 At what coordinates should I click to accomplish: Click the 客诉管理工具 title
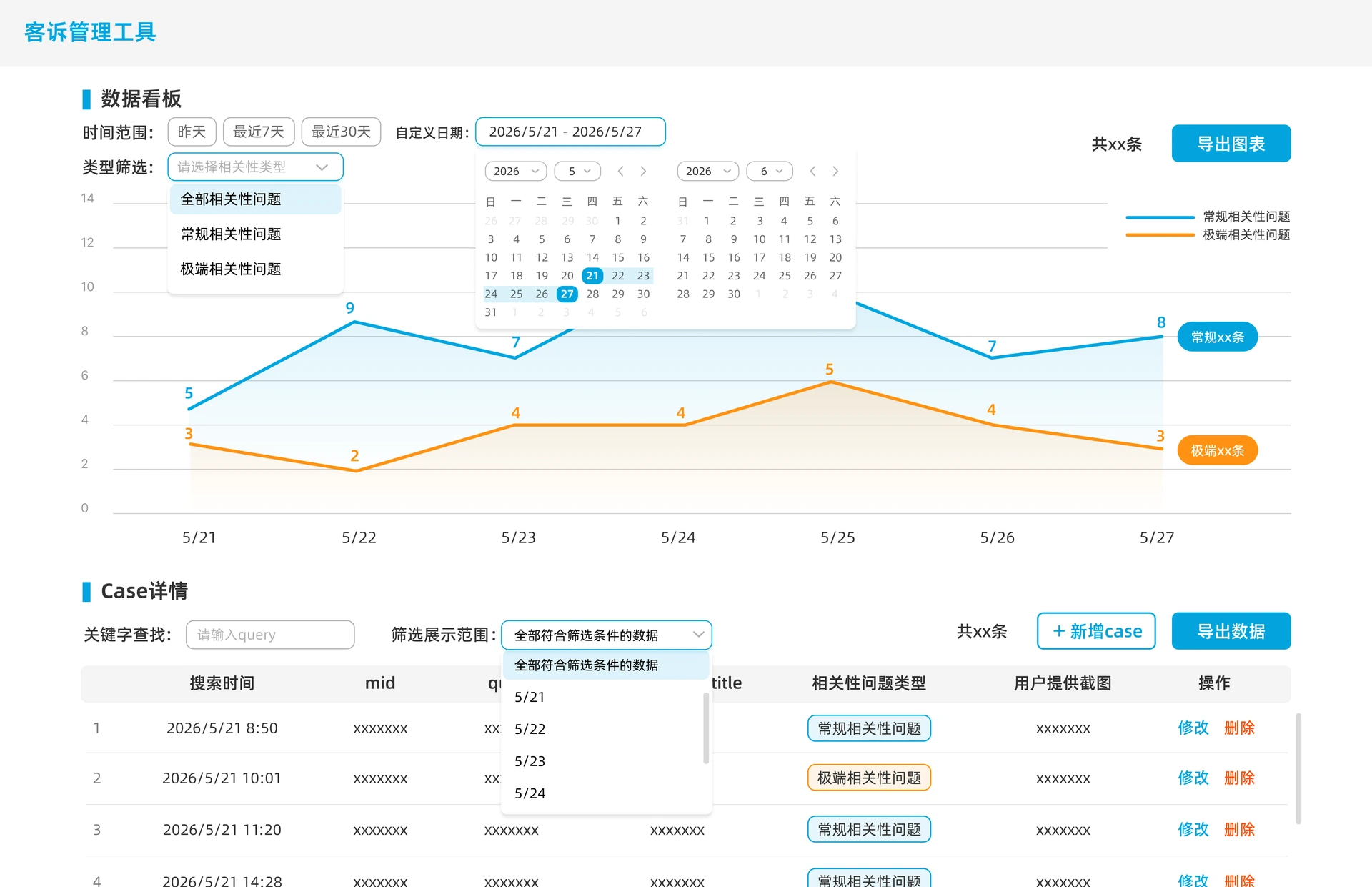(x=90, y=32)
